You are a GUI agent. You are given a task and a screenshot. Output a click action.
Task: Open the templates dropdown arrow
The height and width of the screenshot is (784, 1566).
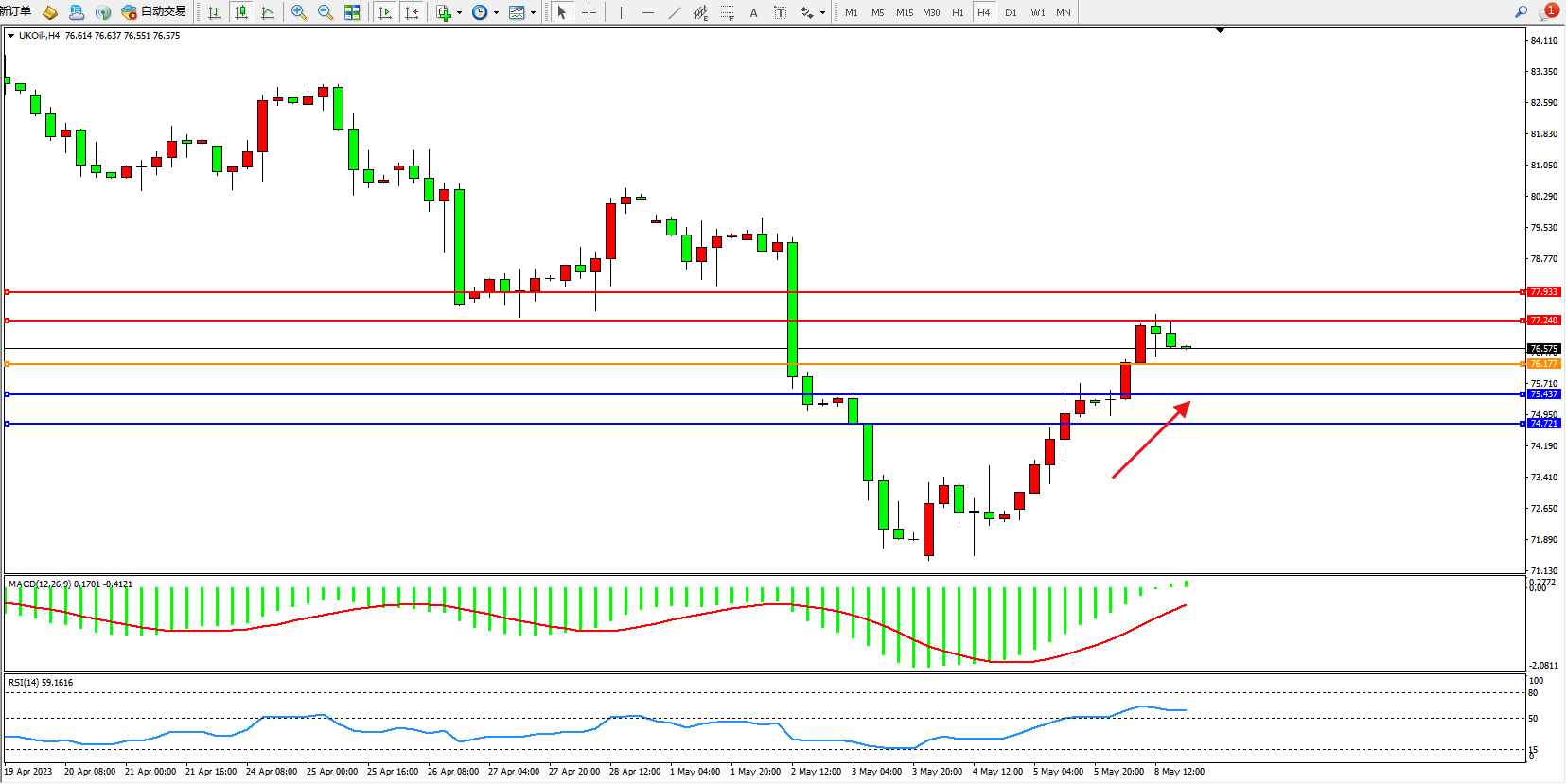pyautogui.click(x=534, y=13)
